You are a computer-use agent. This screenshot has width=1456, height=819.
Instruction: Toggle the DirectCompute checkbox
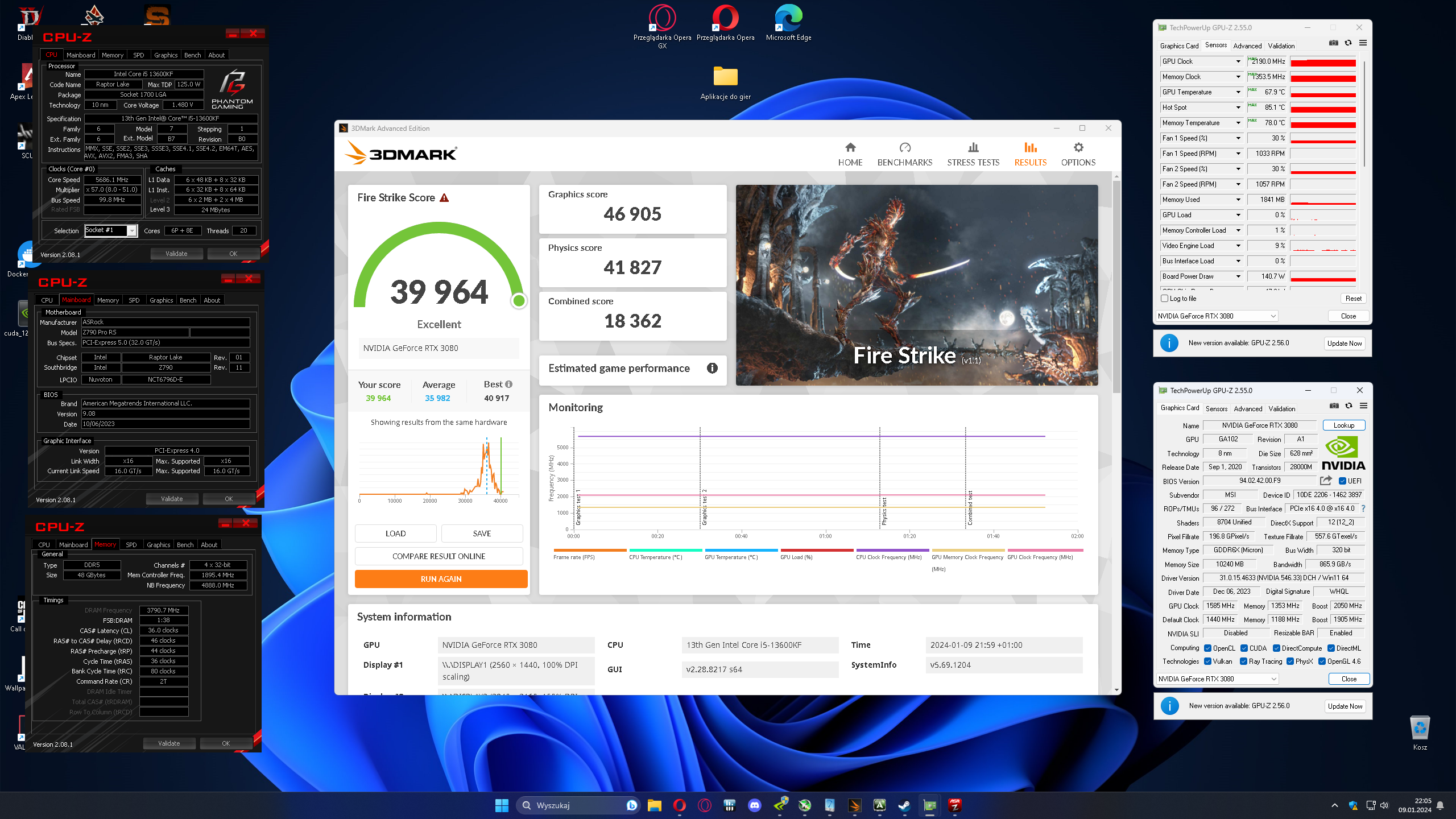[1276, 648]
